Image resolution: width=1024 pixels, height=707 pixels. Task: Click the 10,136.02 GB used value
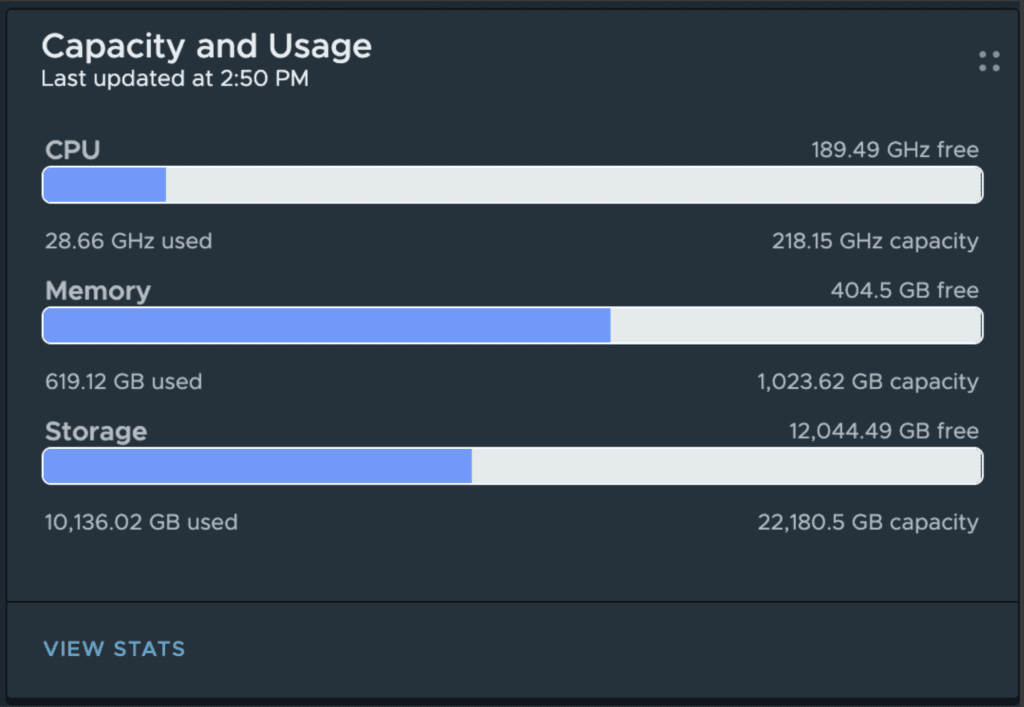click(x=141, y=522)
